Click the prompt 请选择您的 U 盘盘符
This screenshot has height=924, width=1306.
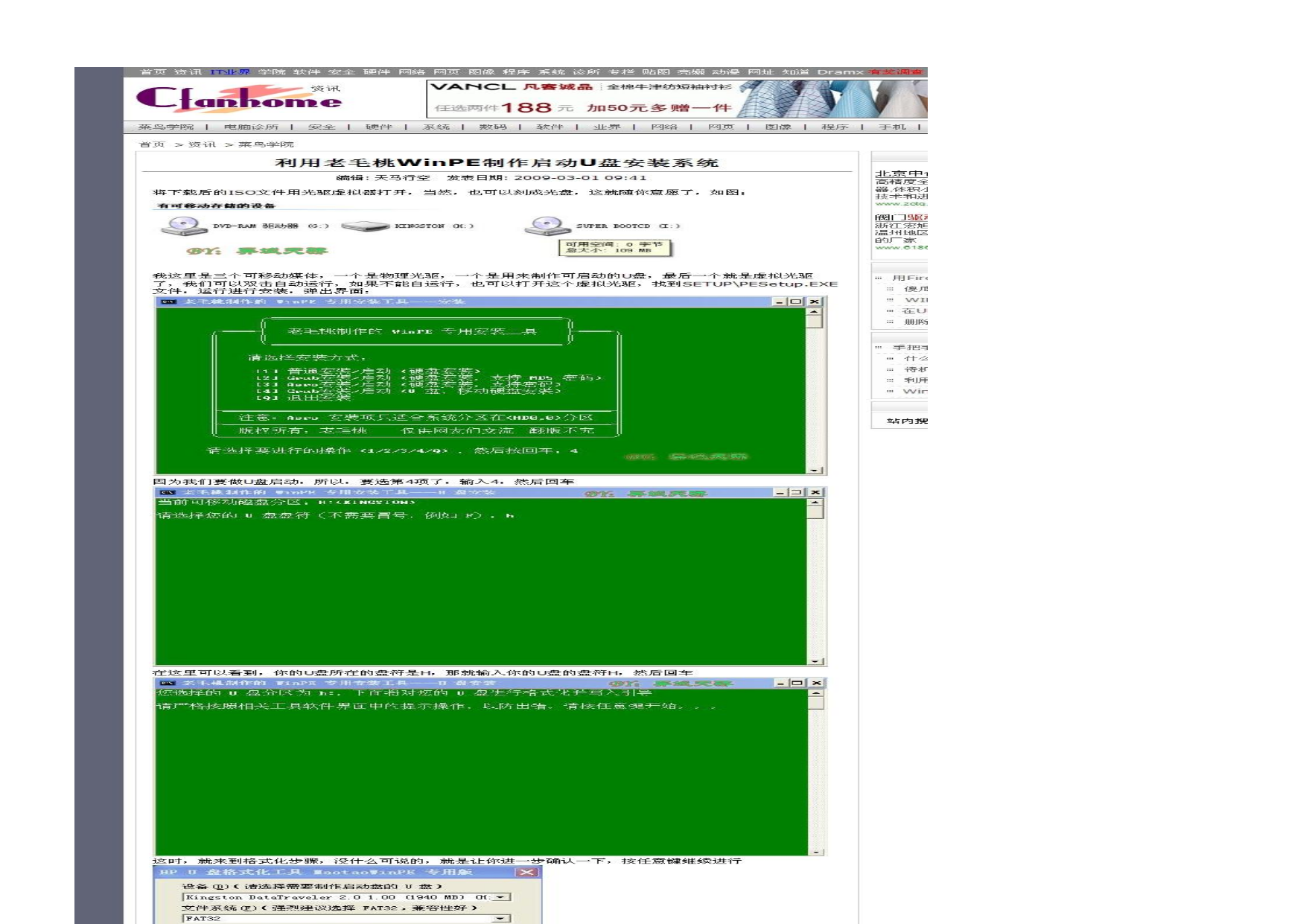[x=337, y=515]
